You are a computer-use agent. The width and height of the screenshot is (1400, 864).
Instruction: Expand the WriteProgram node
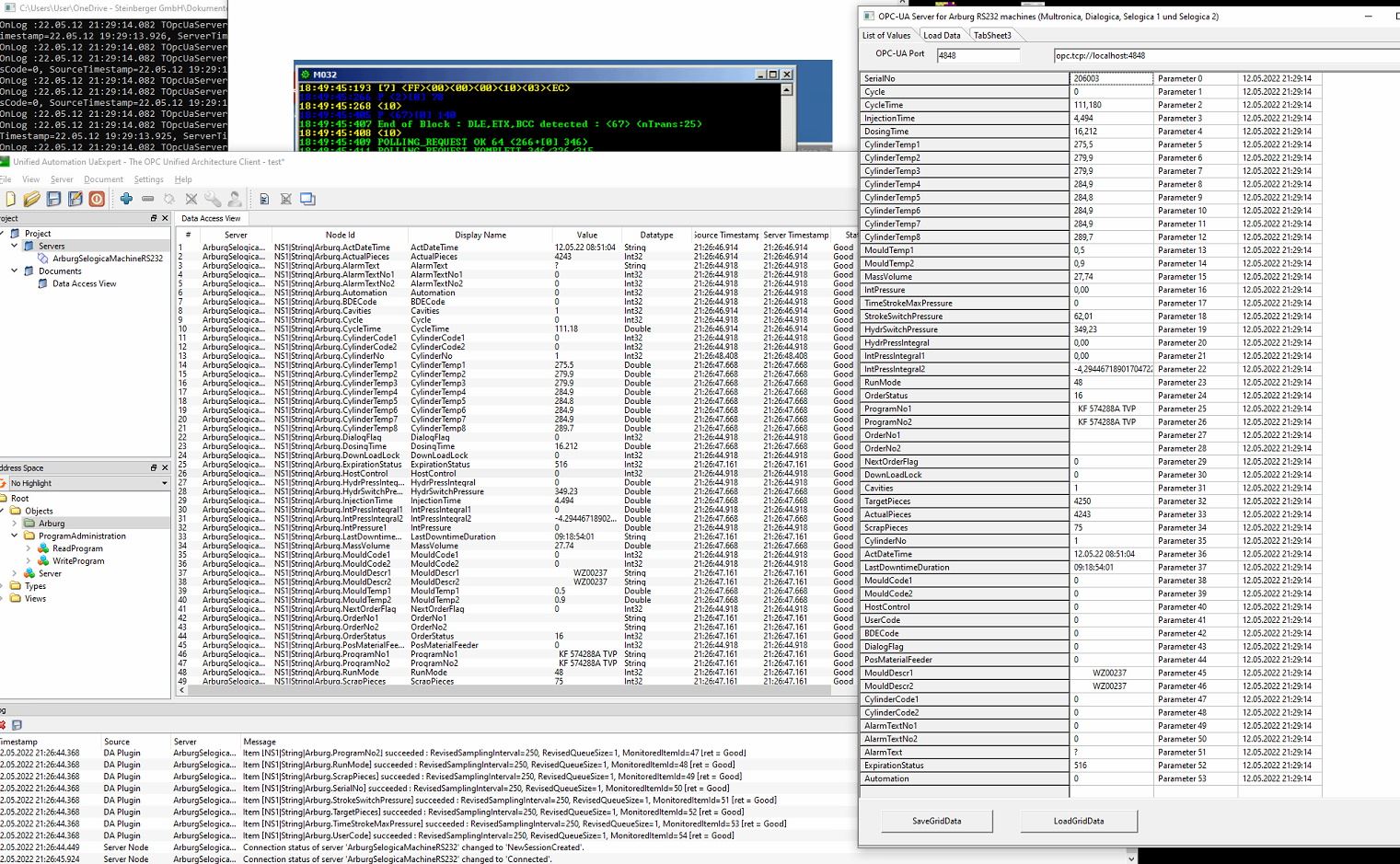[x=28, y=560]
